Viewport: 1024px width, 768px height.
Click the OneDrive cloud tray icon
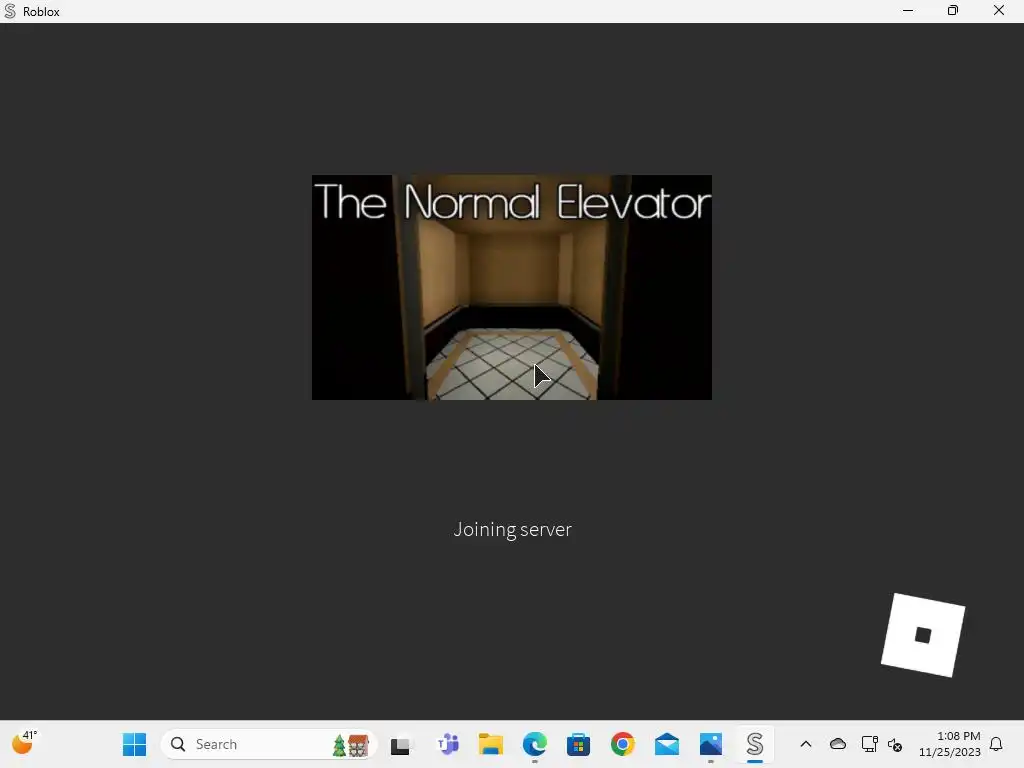click(838, 744)
